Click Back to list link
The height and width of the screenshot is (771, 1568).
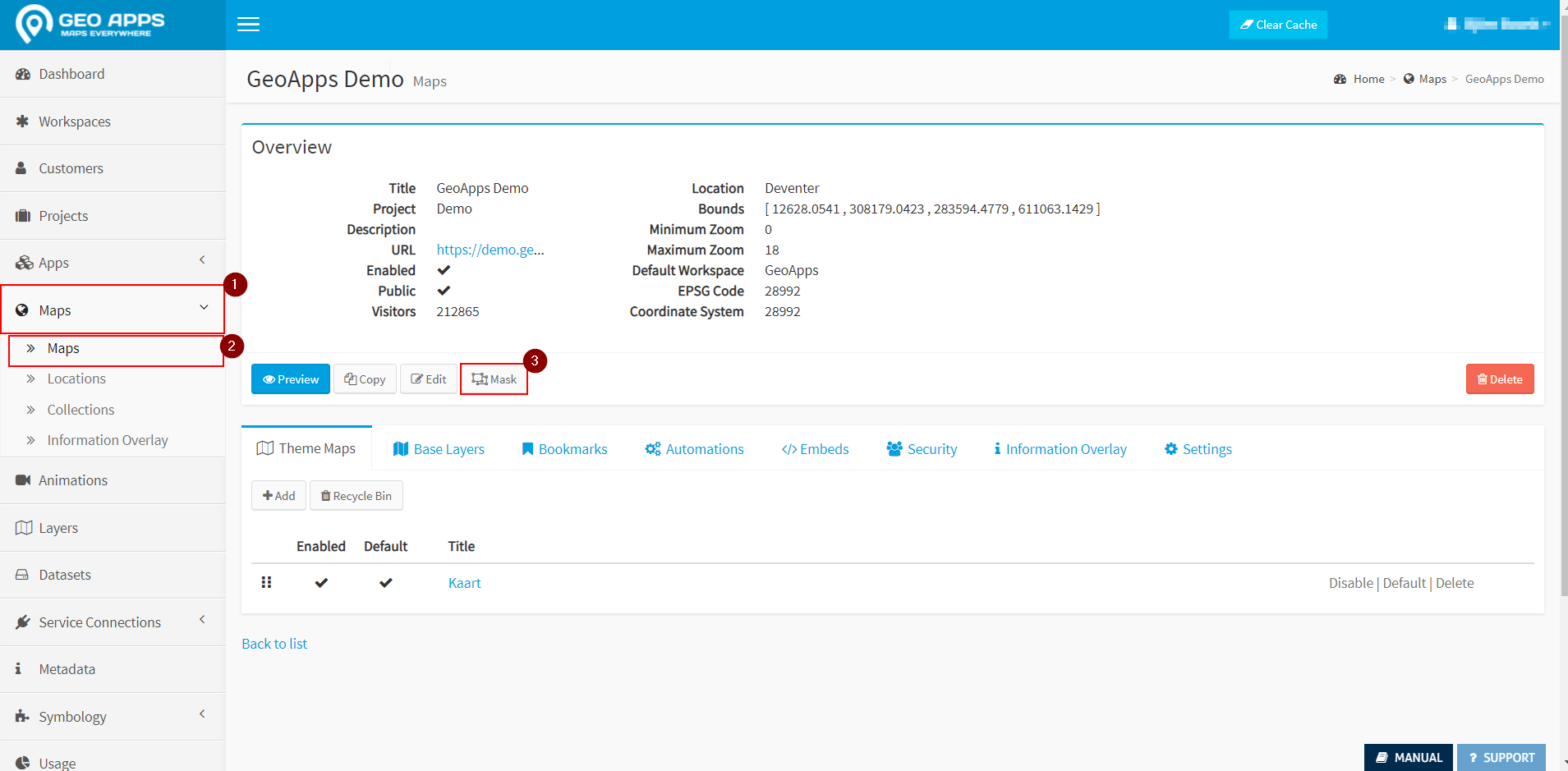click(274, 644)
